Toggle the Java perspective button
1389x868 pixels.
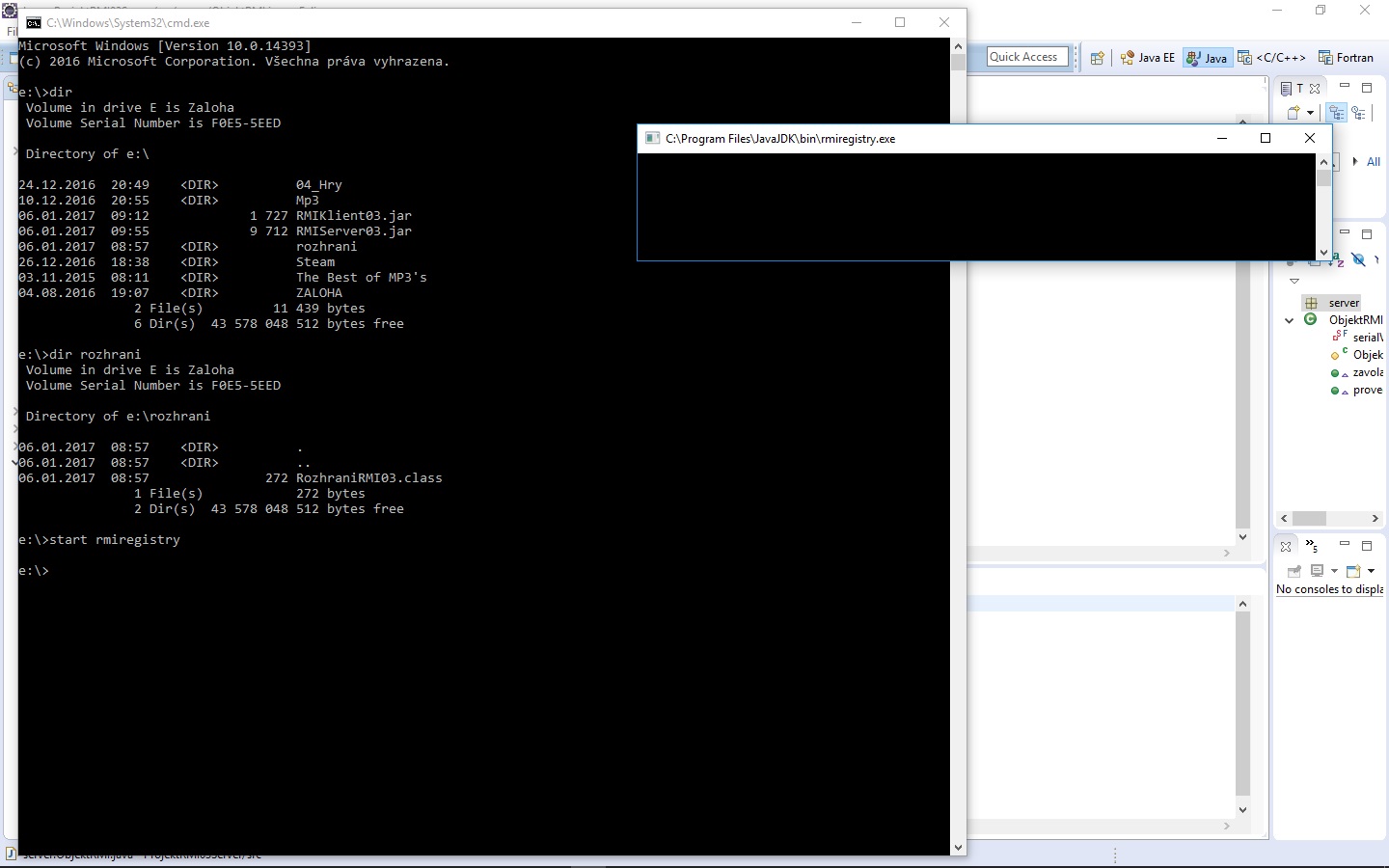[x=1207, y=57]
